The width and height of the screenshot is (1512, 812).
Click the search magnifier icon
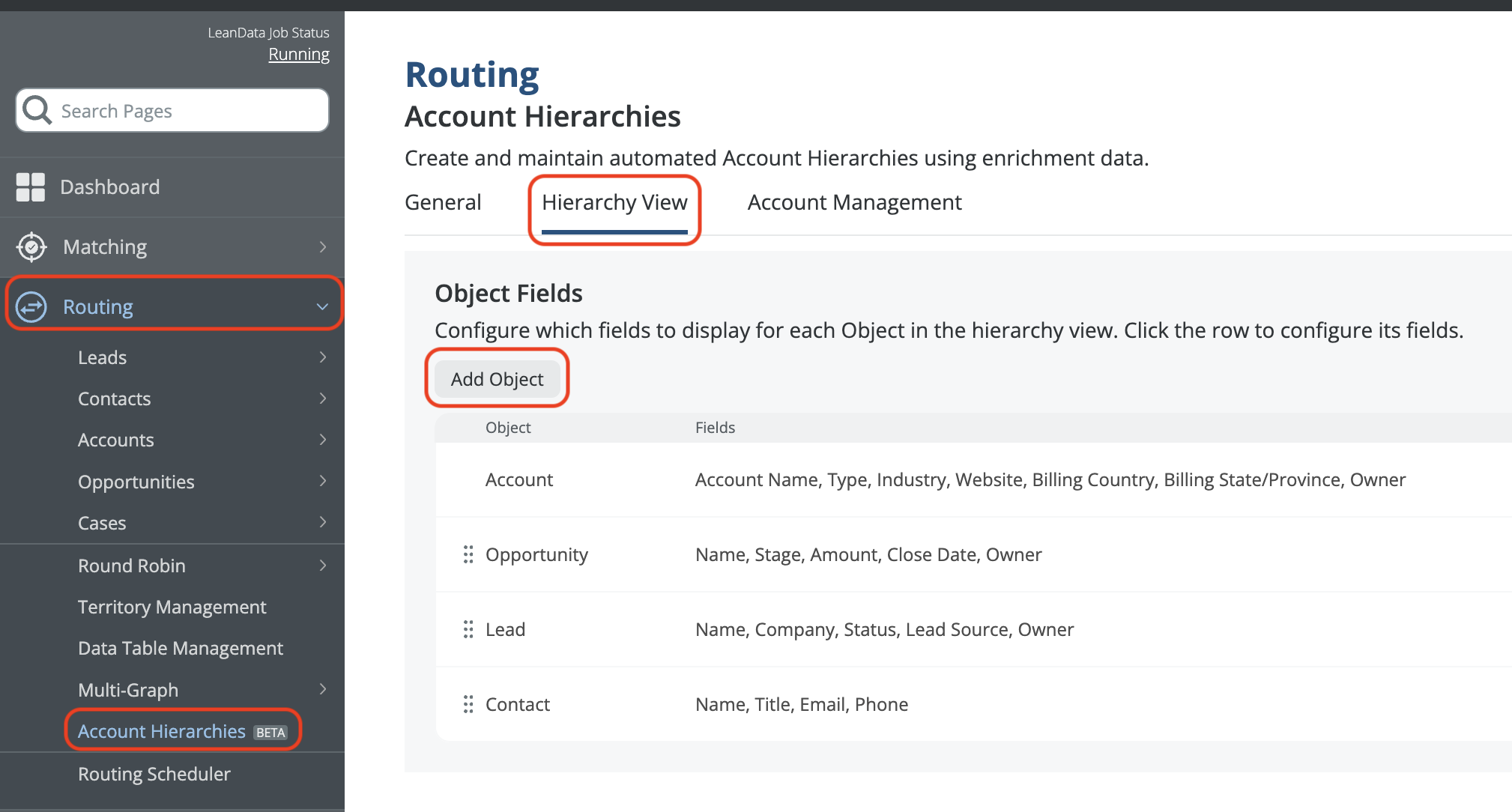point(37,111)
